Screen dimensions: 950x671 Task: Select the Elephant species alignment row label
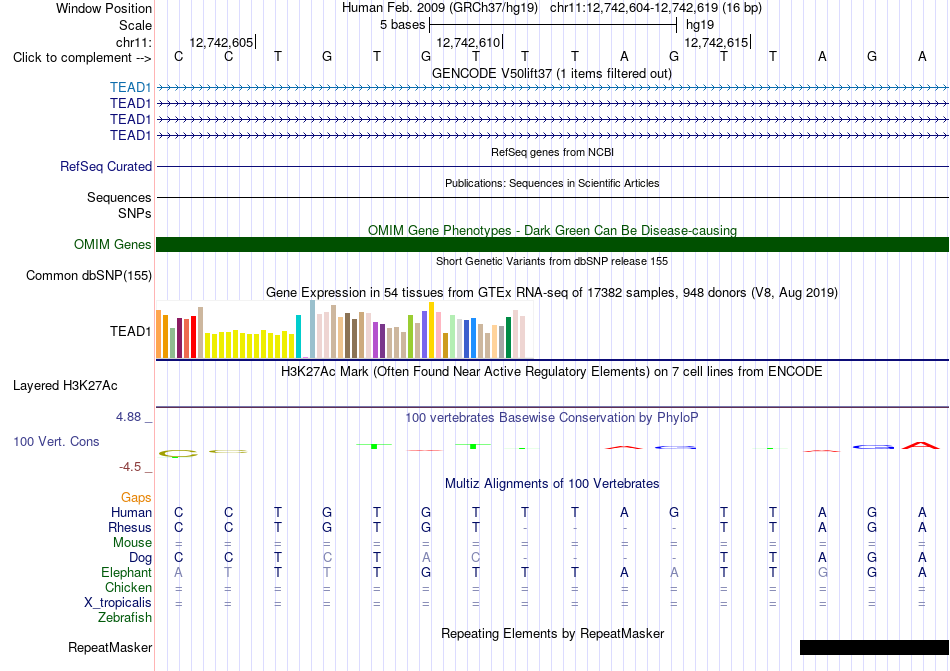(x=127, y=572)
